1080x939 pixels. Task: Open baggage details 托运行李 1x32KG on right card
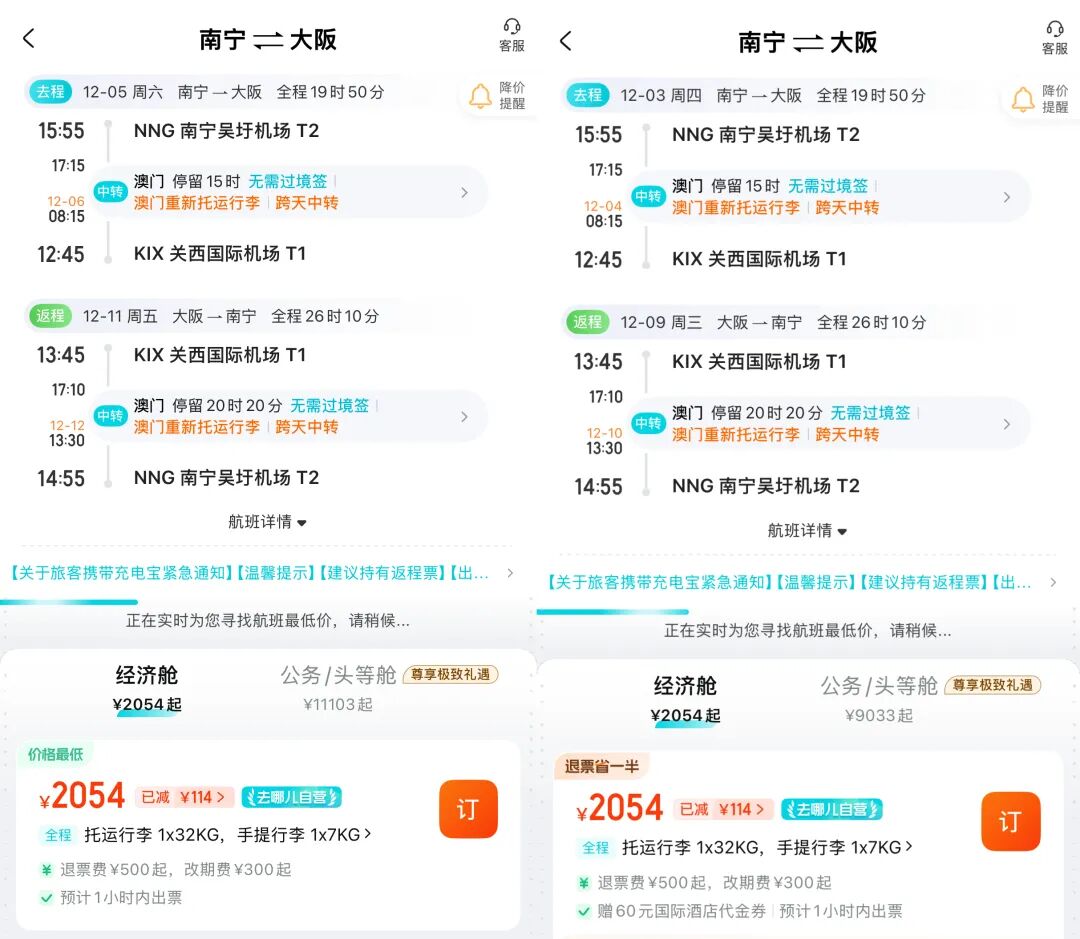(767, 847)
